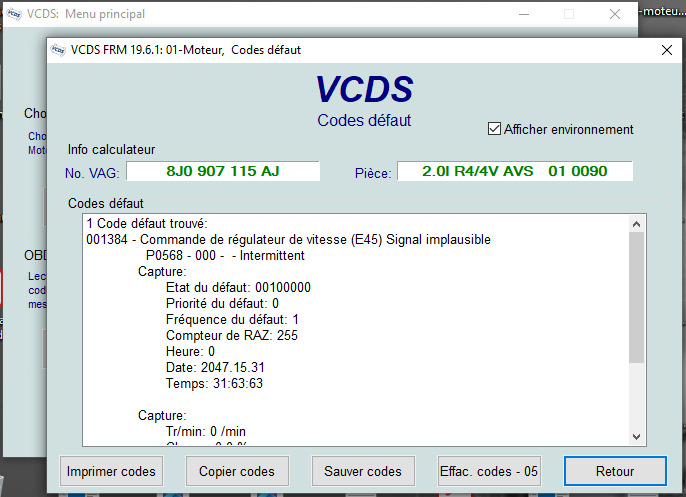Click the VCDS icon in the Codes défaut title bar
This screenshot has width=686, height=497.
[x=58, y=50]
